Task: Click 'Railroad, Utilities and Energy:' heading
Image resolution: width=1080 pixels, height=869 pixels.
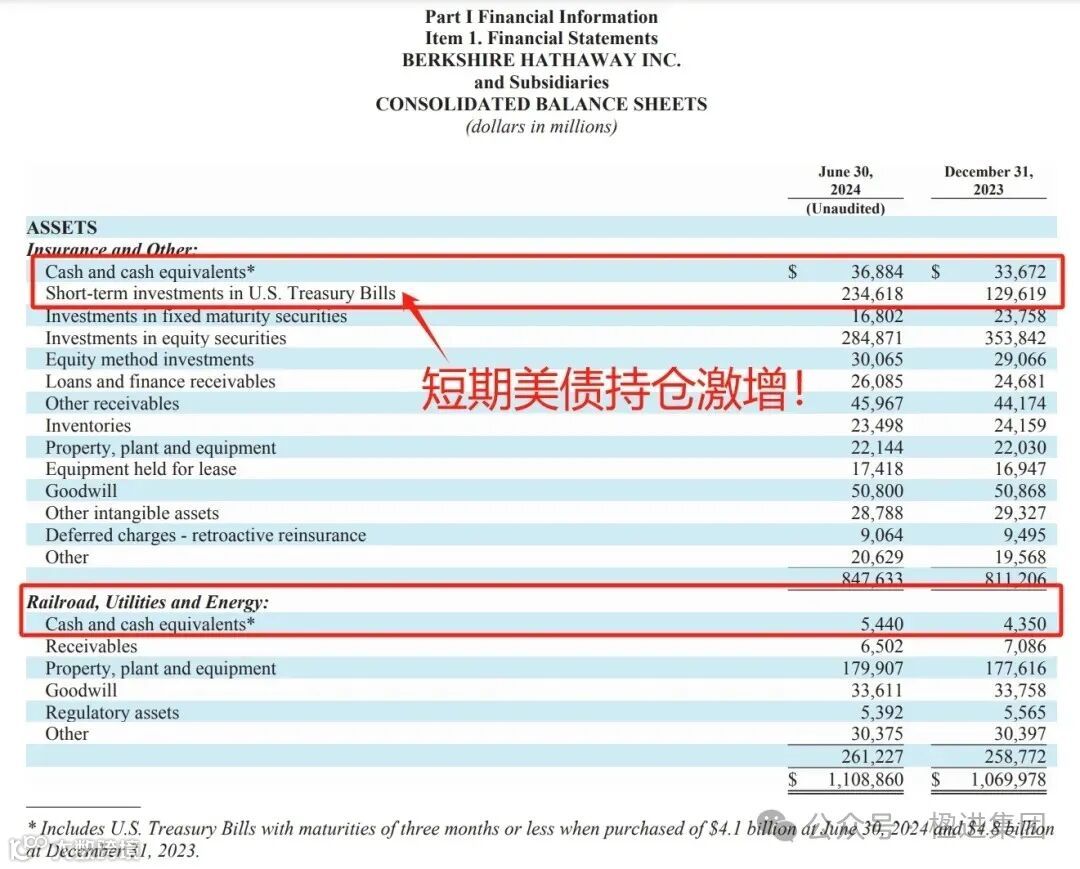Action: click(x=147, y=603)
